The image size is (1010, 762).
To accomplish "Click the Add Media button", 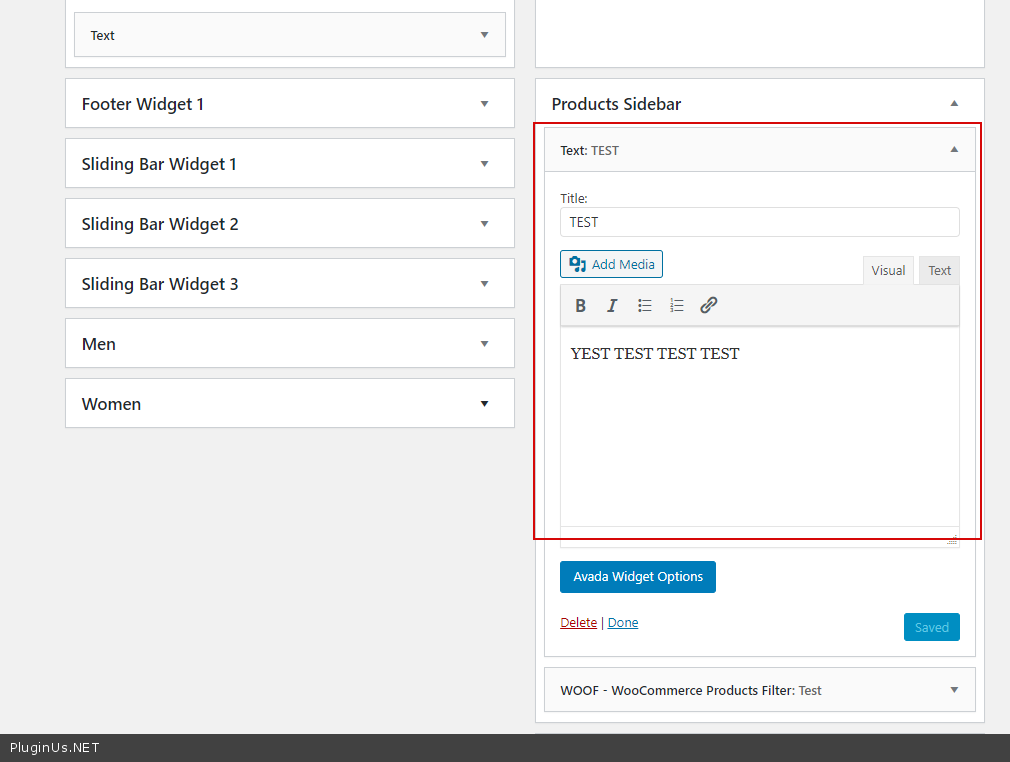I will click(x=611, y=264).
